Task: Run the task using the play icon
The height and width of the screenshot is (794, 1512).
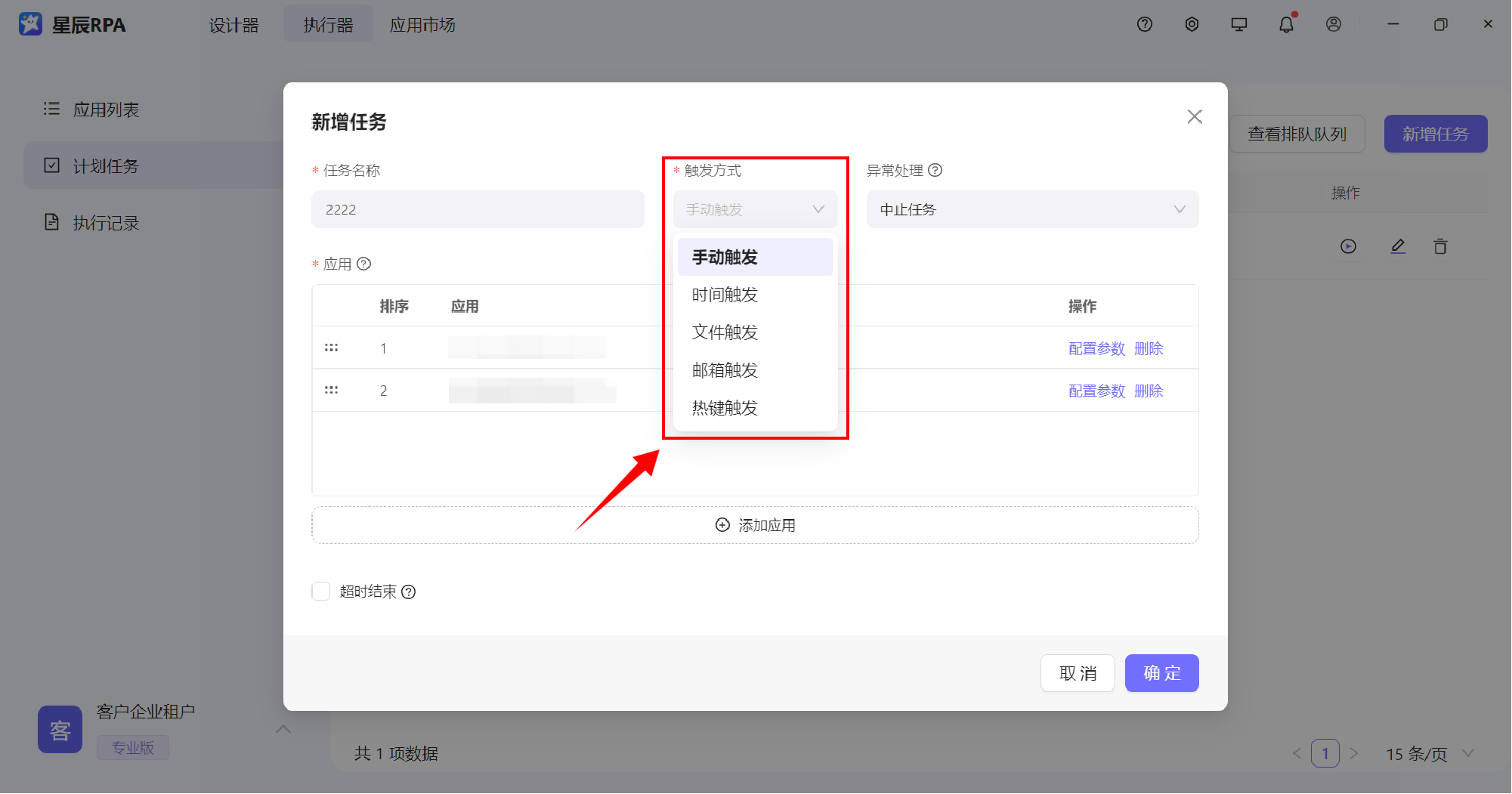Action: pos(1349,246)
